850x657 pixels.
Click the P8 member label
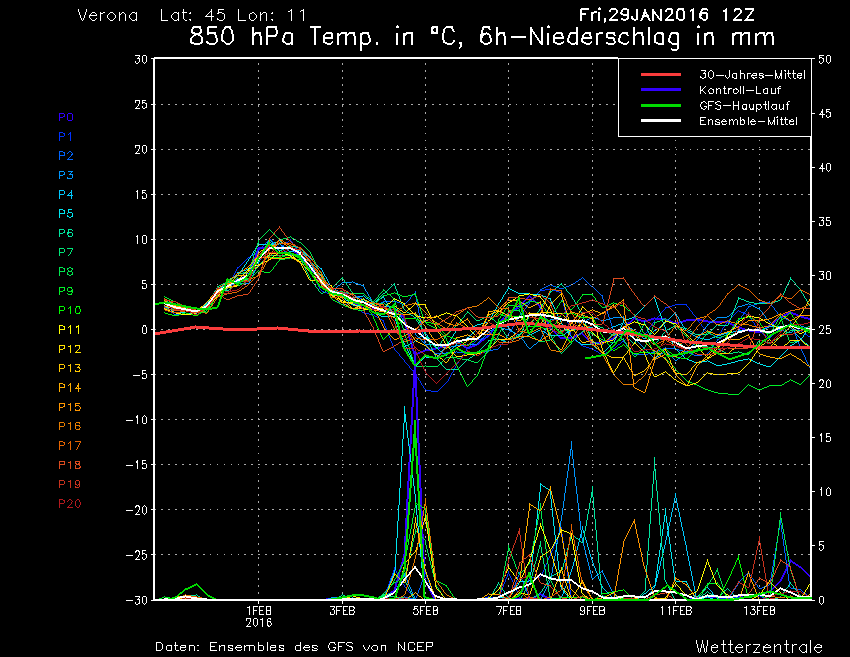66,272
